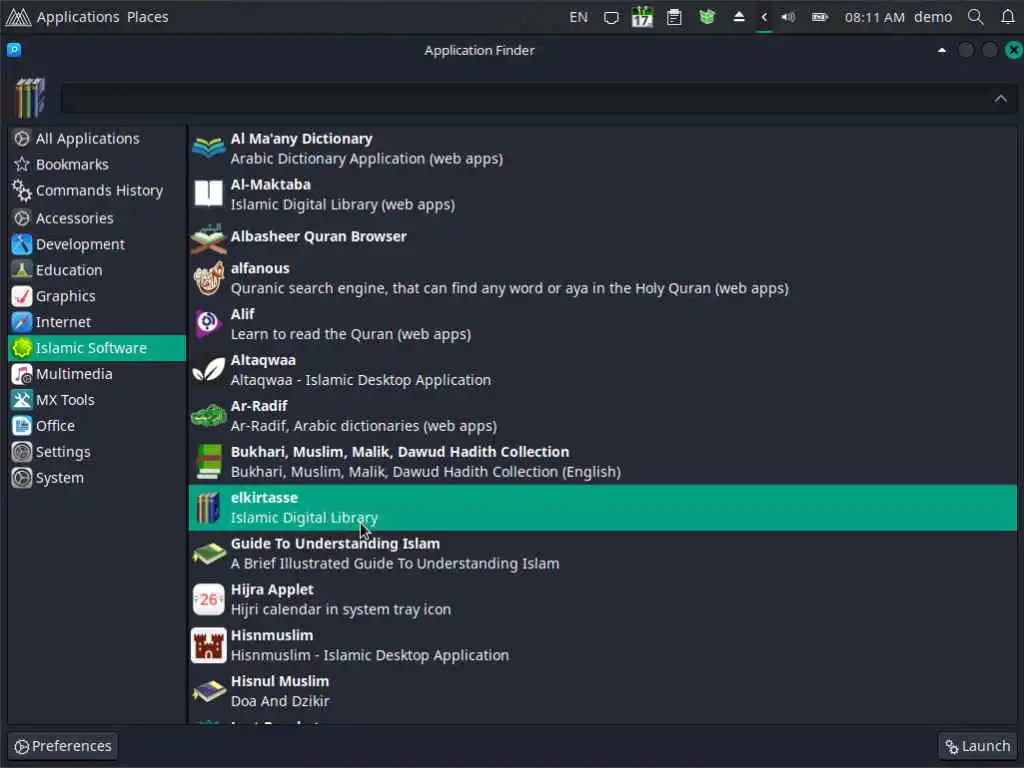Click the Al Ma'any Dictionary app icon

[208, 148]
